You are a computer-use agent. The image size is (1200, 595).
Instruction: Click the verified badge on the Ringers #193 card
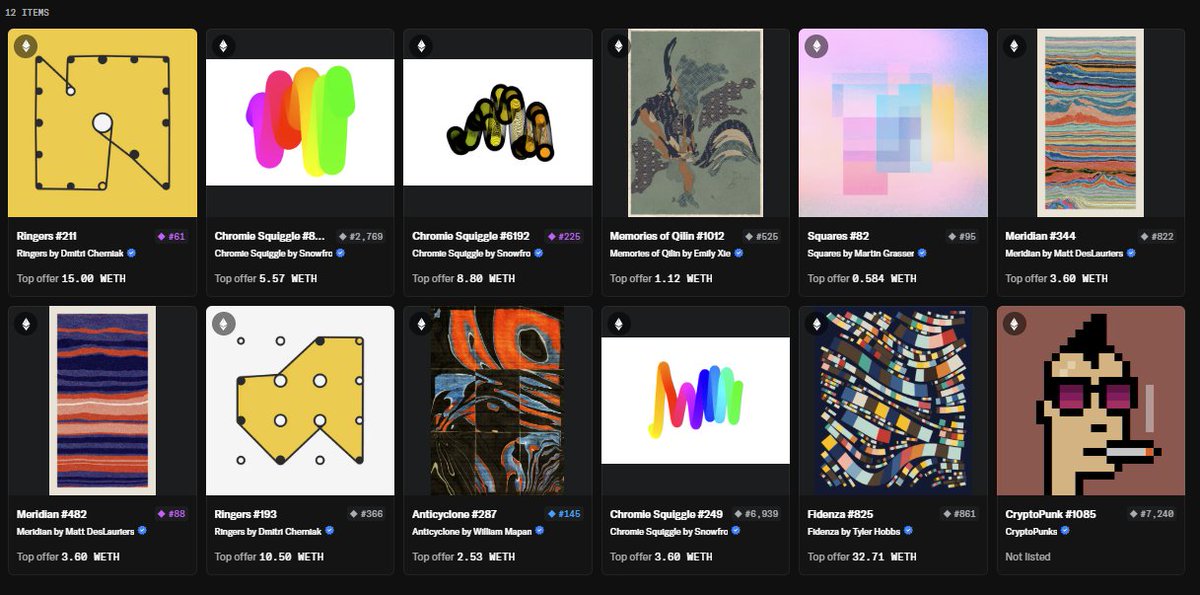click(x=329, y=531)
